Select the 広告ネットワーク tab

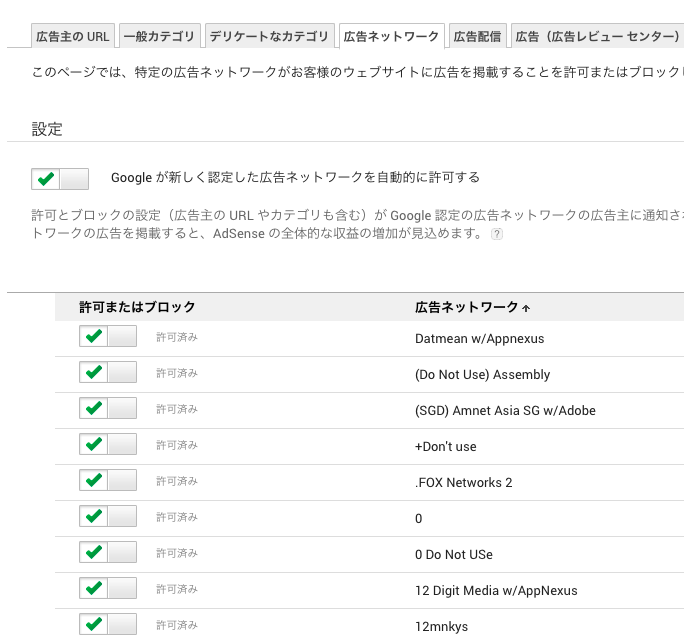coord(392,36)
